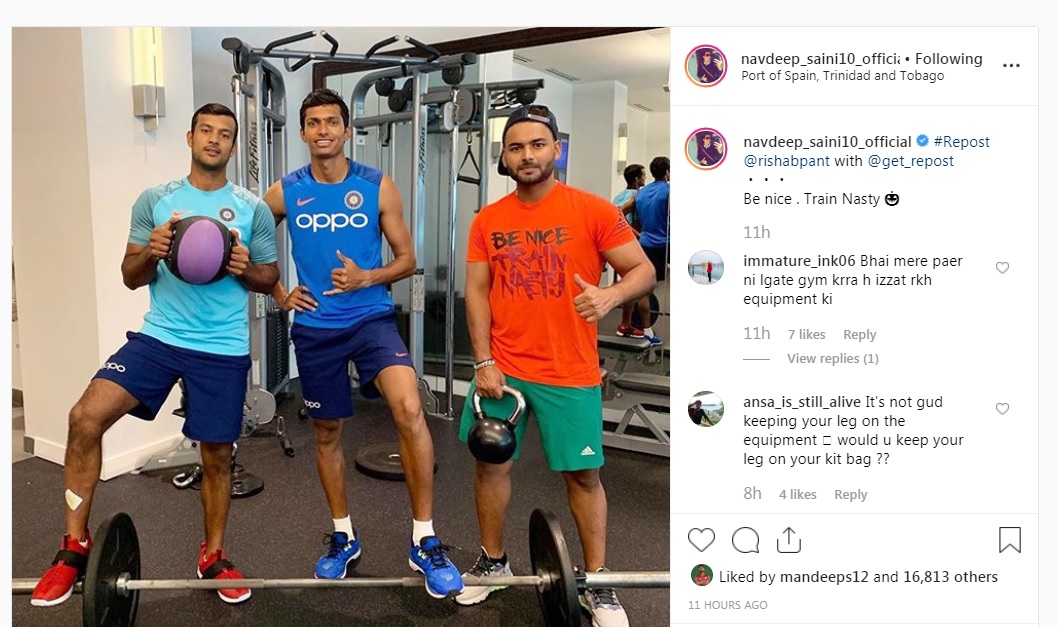Image resolution: width=1057 pixels, height=627 pixels.
Task: Click the Following button in header
Action: coord(948,59)
